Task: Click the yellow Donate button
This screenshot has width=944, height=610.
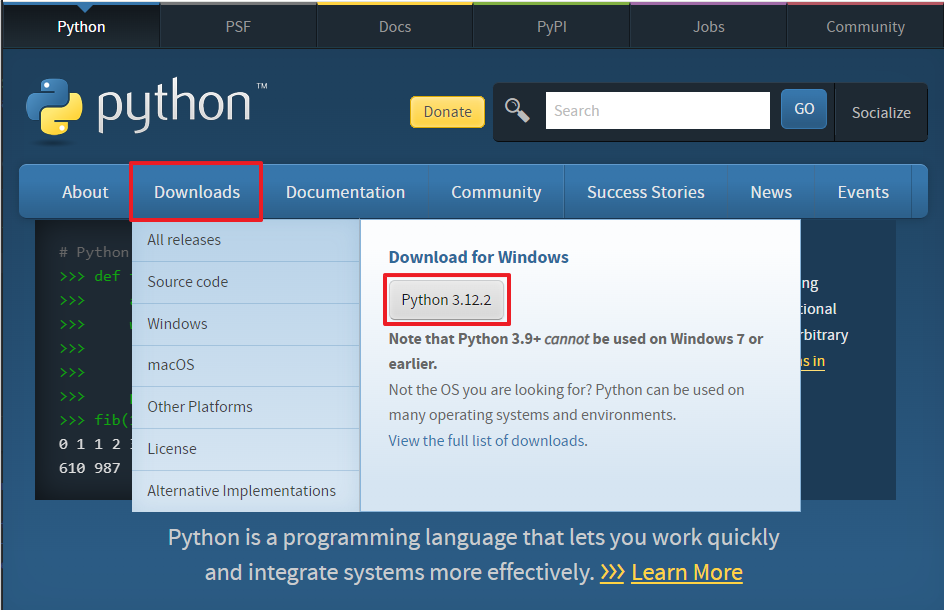Action: [x=447, y=112]
